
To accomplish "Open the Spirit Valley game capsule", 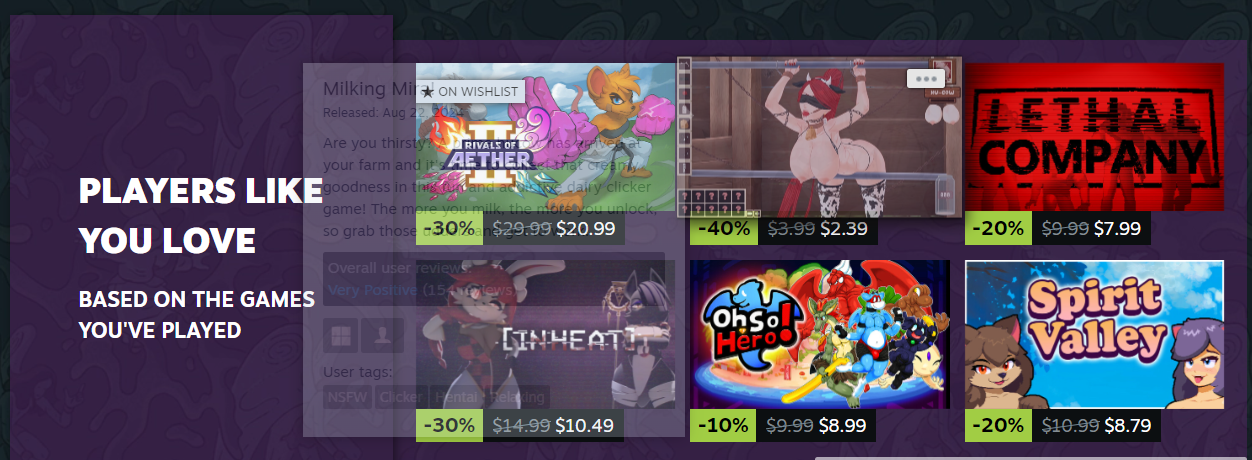I will (1094, 334).
